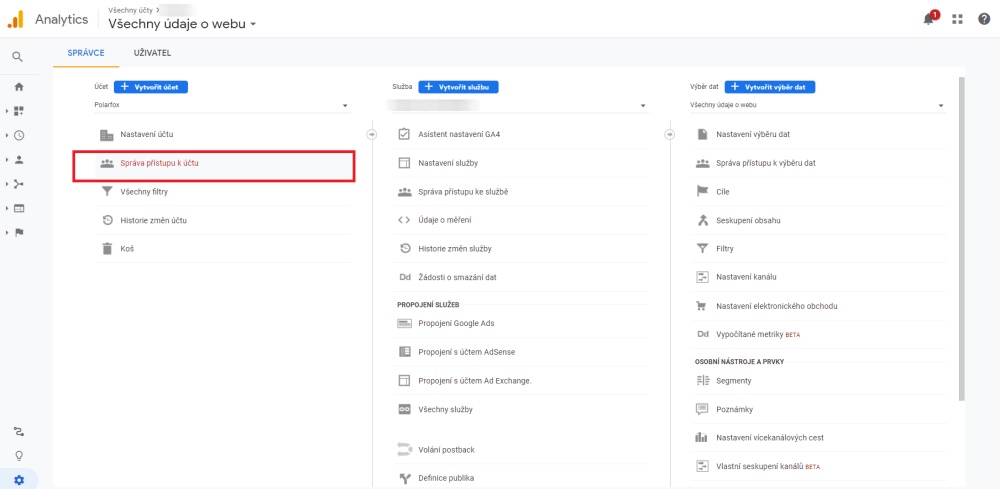
Task: Open the search icon in left sidebar
Action: coord(18,57)
